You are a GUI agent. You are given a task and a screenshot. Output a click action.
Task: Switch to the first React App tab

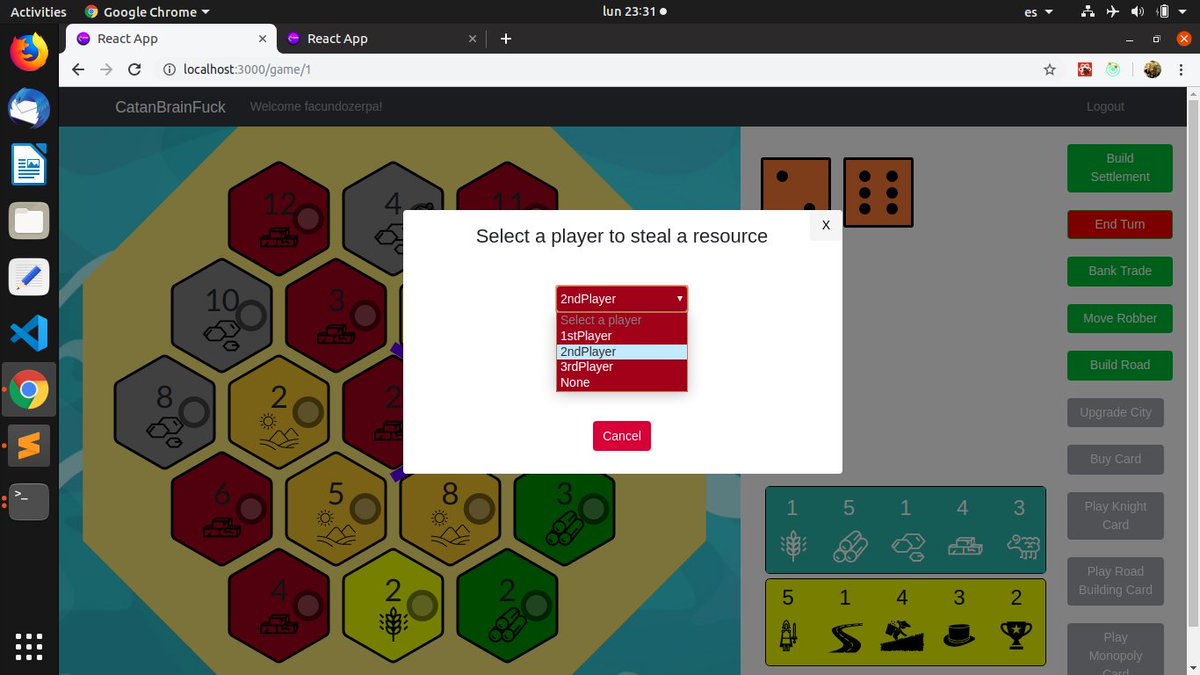click(x=171, y=38)
